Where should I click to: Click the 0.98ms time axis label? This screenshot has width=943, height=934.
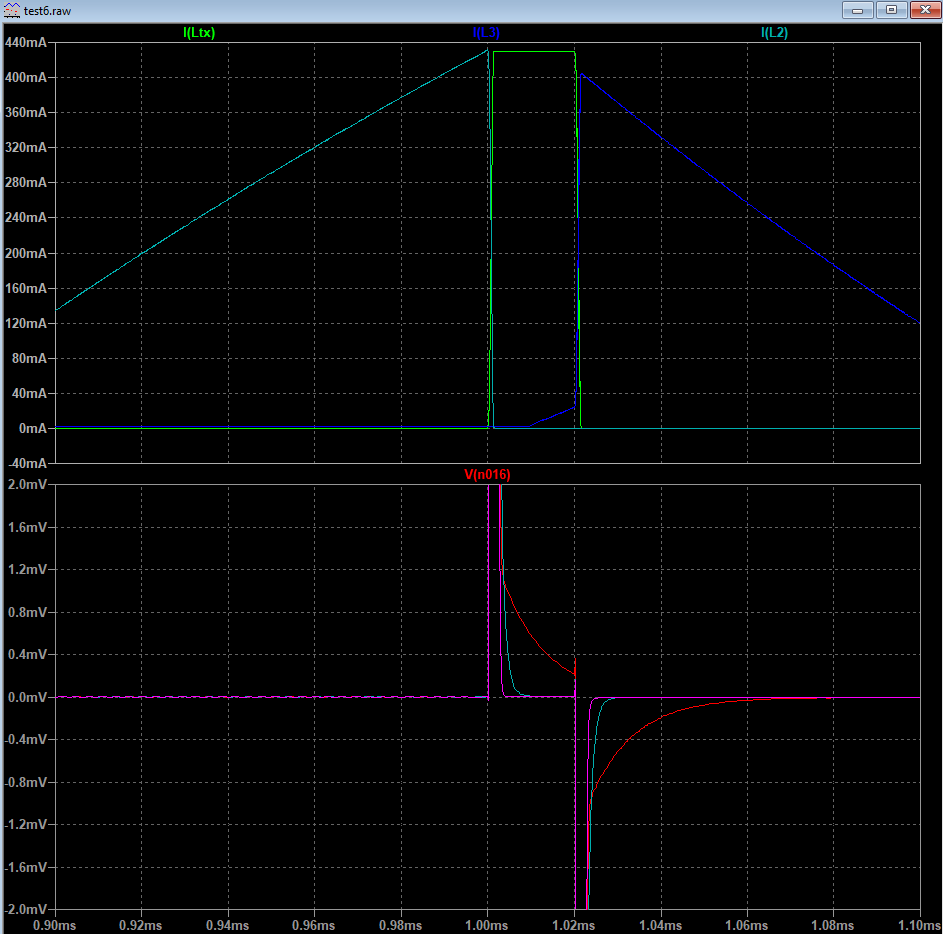click(x=401, y=925)
